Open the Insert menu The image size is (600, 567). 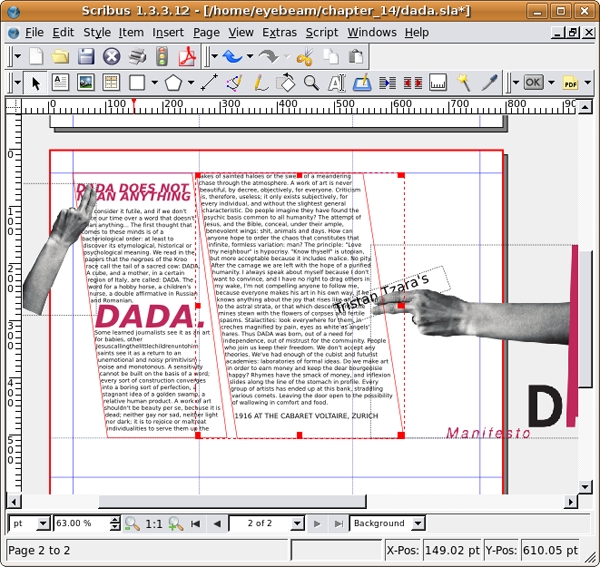[168, 32]
